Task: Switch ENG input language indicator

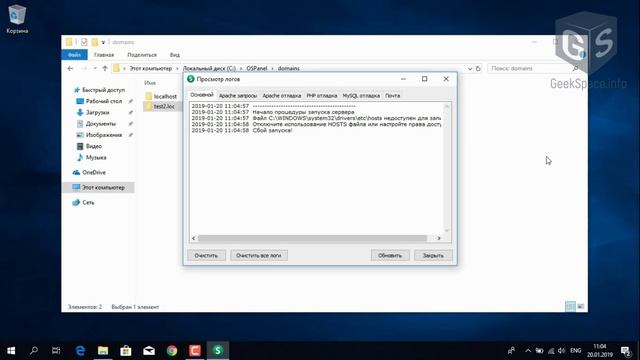Action: (576, 351)
